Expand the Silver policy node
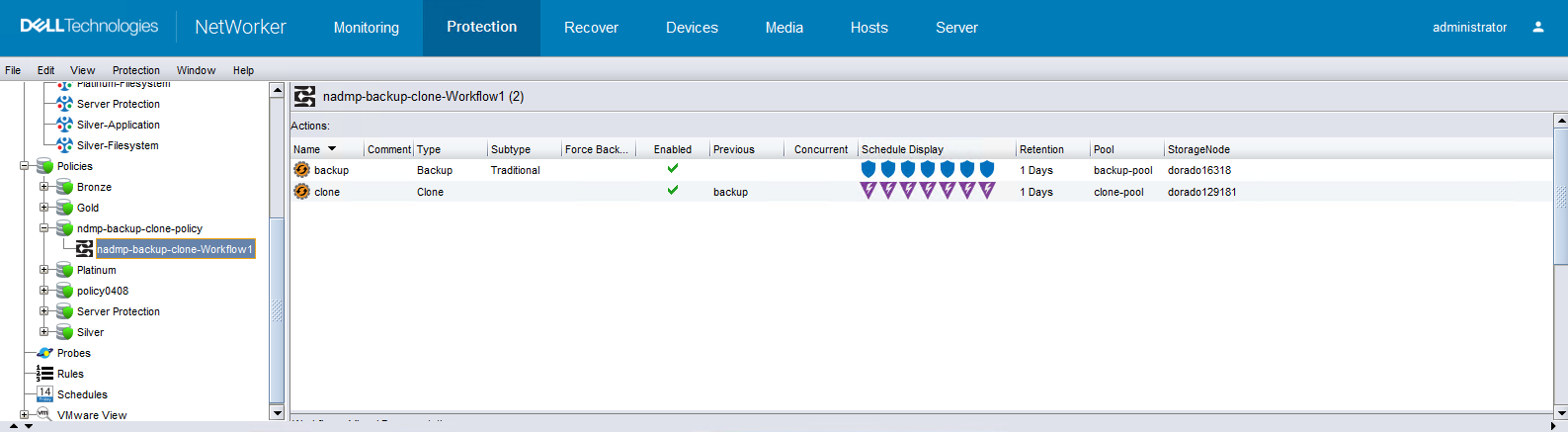Screen dimensions: 1568x432 click(x=43, y=332)
